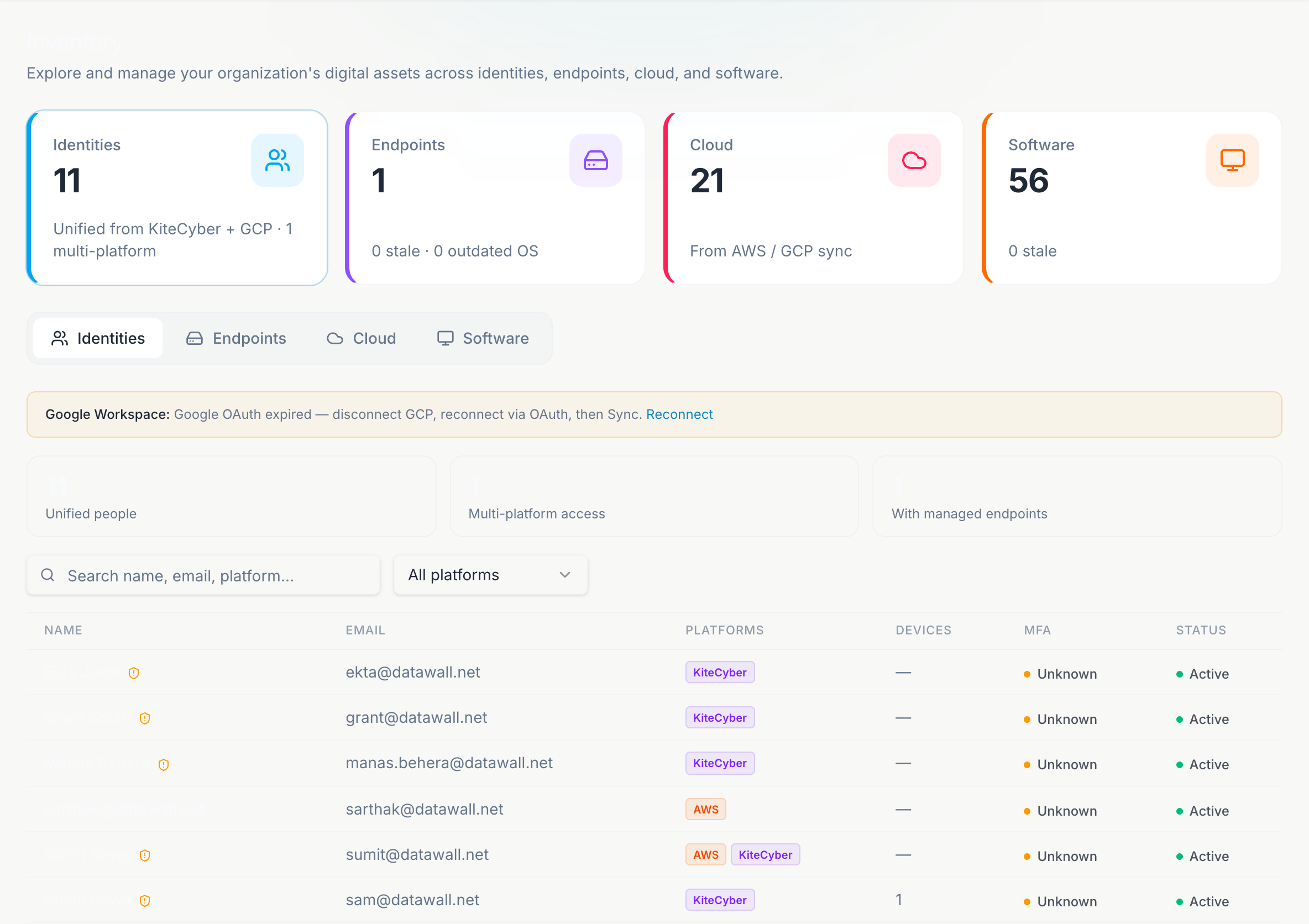Click warning shield icon in sumit@datawall.net row
Image resolution: width=1309 pixels, height=924 pixels.
[145, 855]
